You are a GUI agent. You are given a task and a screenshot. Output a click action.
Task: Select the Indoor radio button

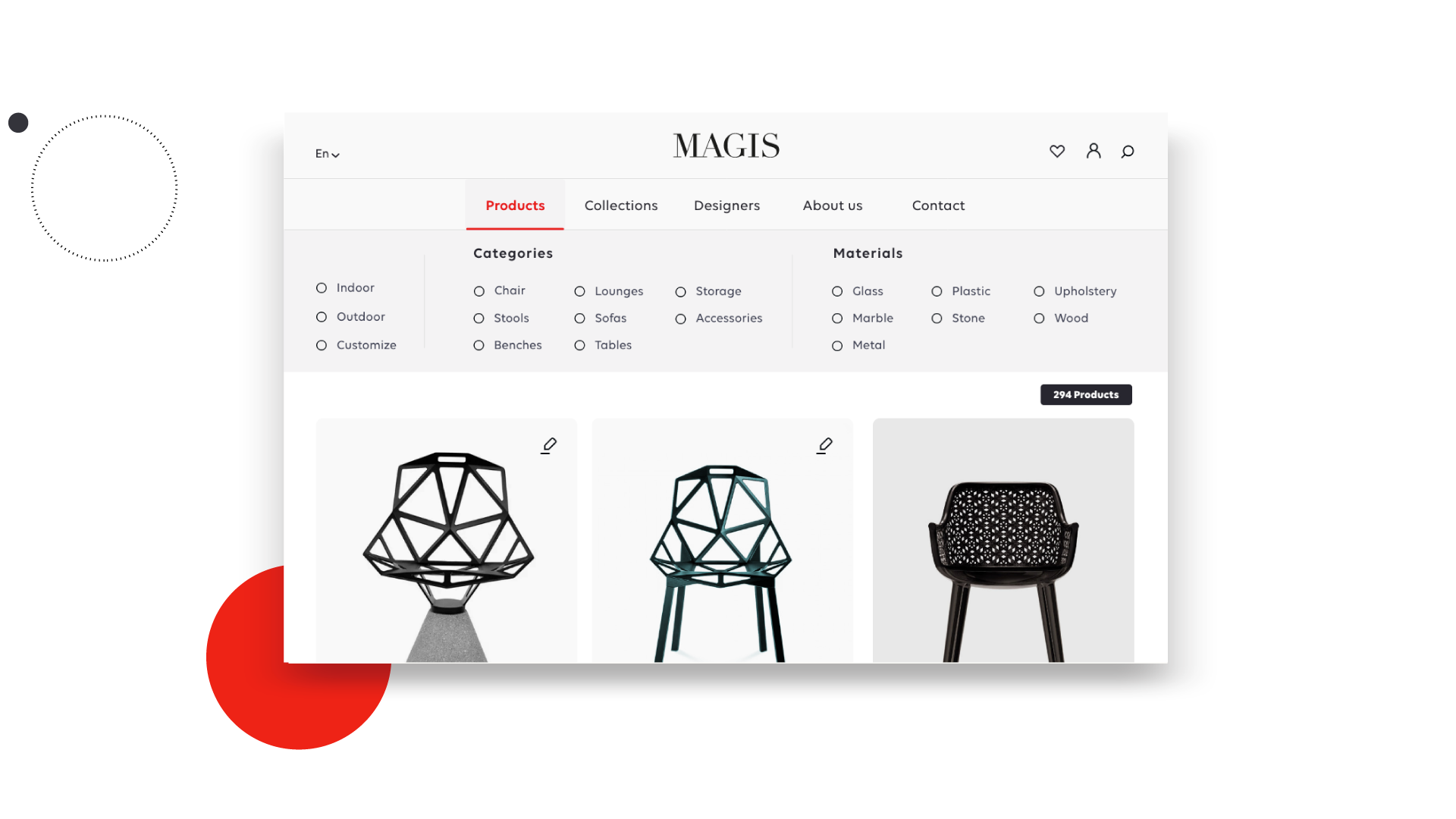tap(320, 287)
